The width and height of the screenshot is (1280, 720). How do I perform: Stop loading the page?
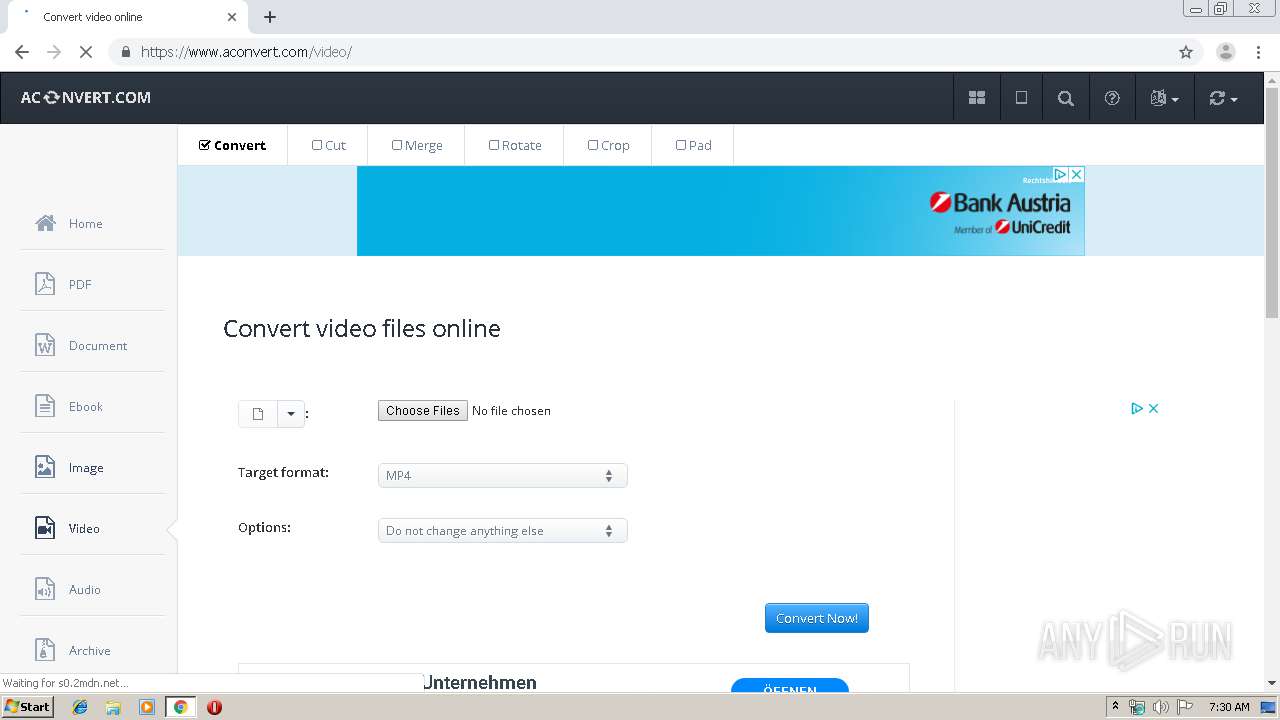tap(86, 52)
